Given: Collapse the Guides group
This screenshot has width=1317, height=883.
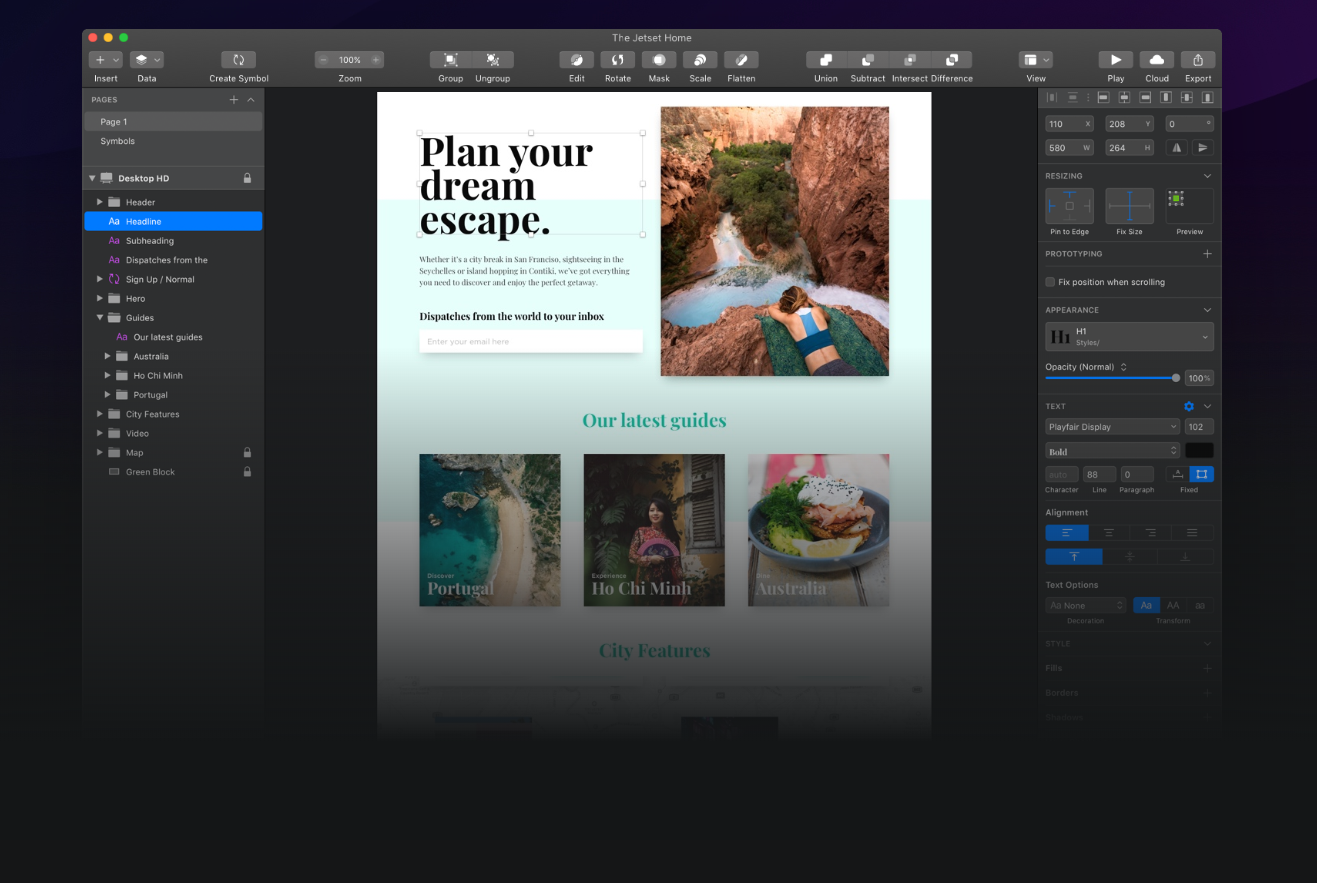Looking at the screenshot, I should pos(100,318).
